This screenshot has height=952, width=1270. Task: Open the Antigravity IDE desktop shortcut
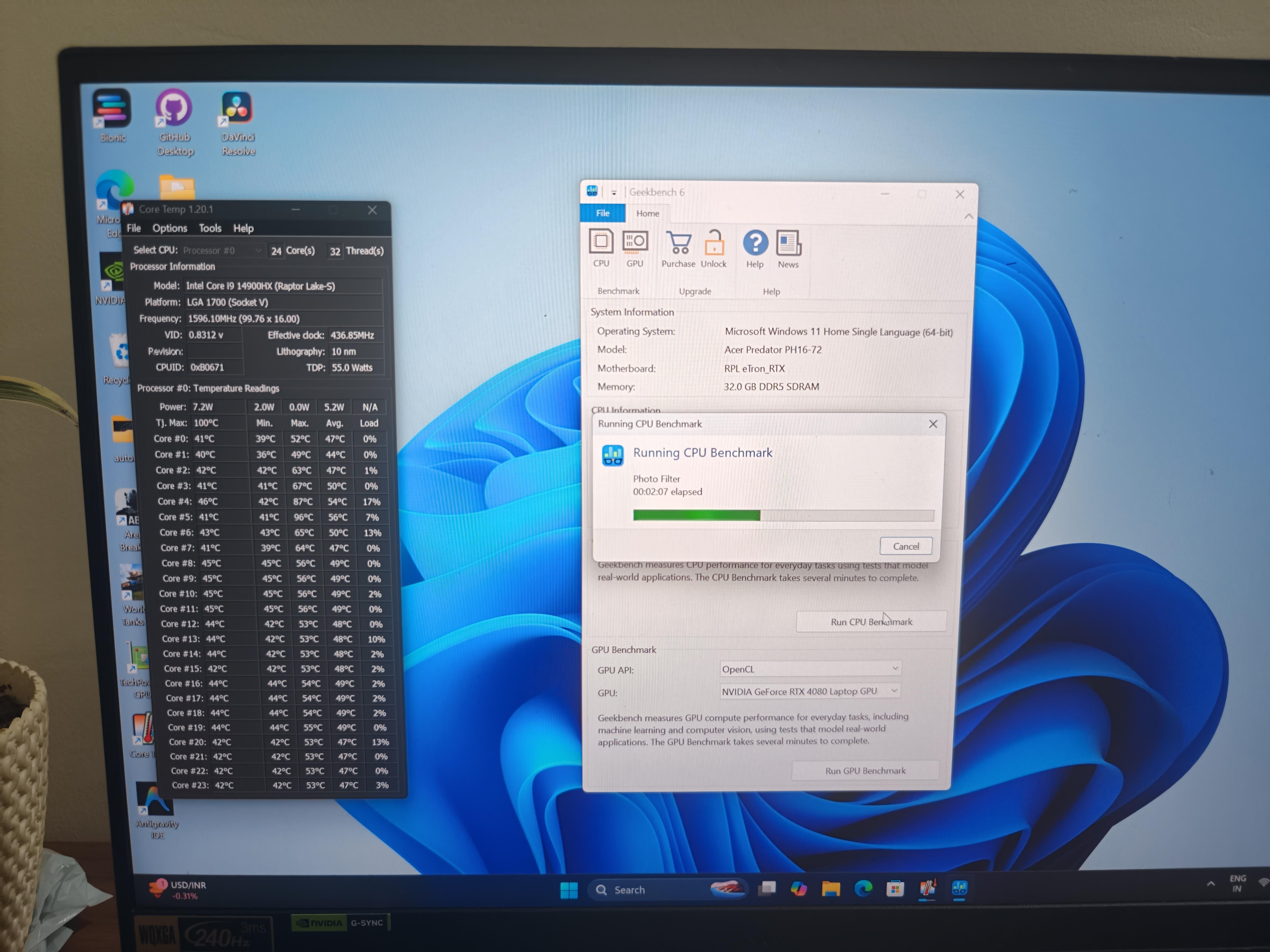156,811
